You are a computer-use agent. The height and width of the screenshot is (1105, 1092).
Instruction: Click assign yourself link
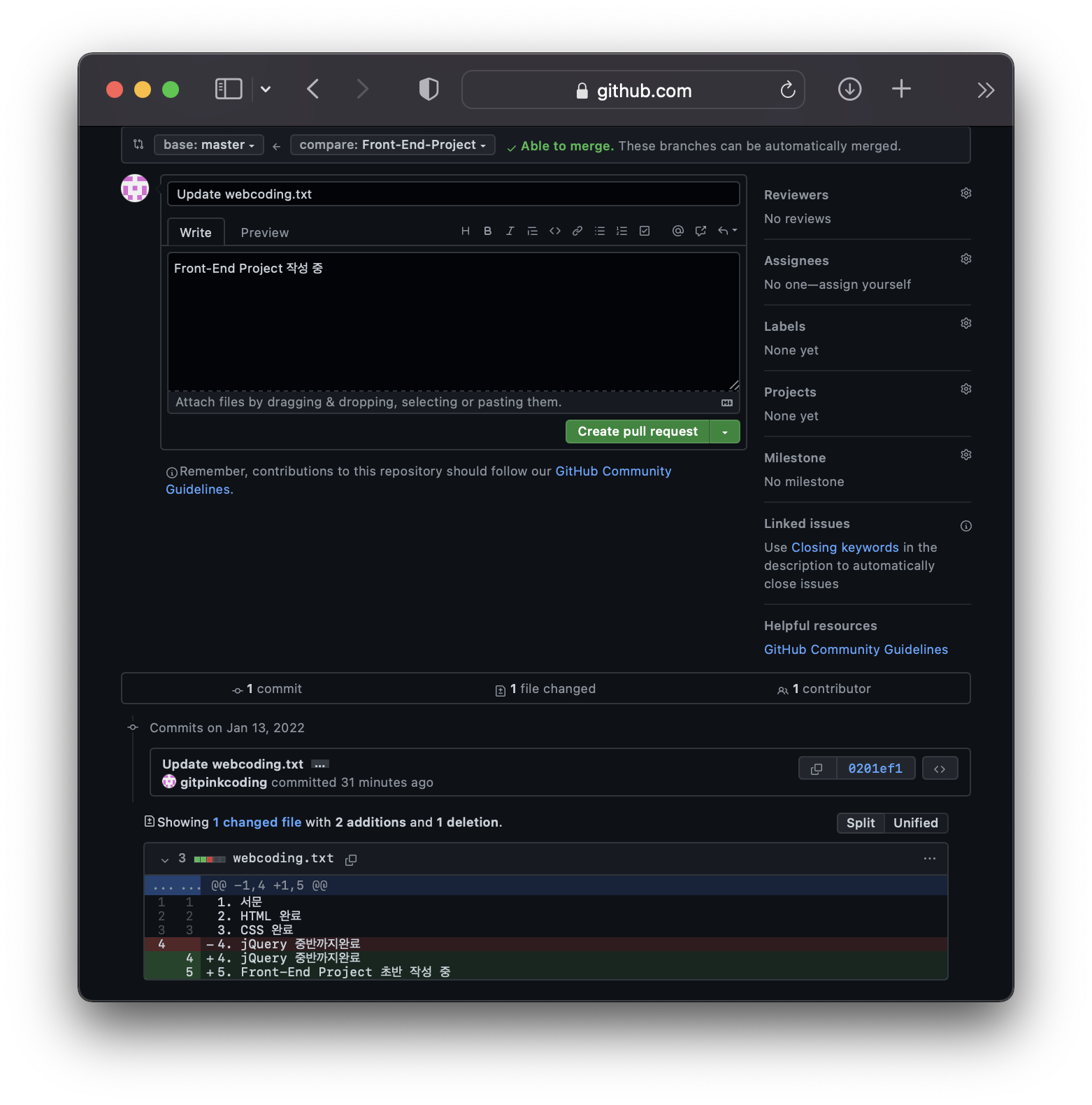(x=865, y=285)
